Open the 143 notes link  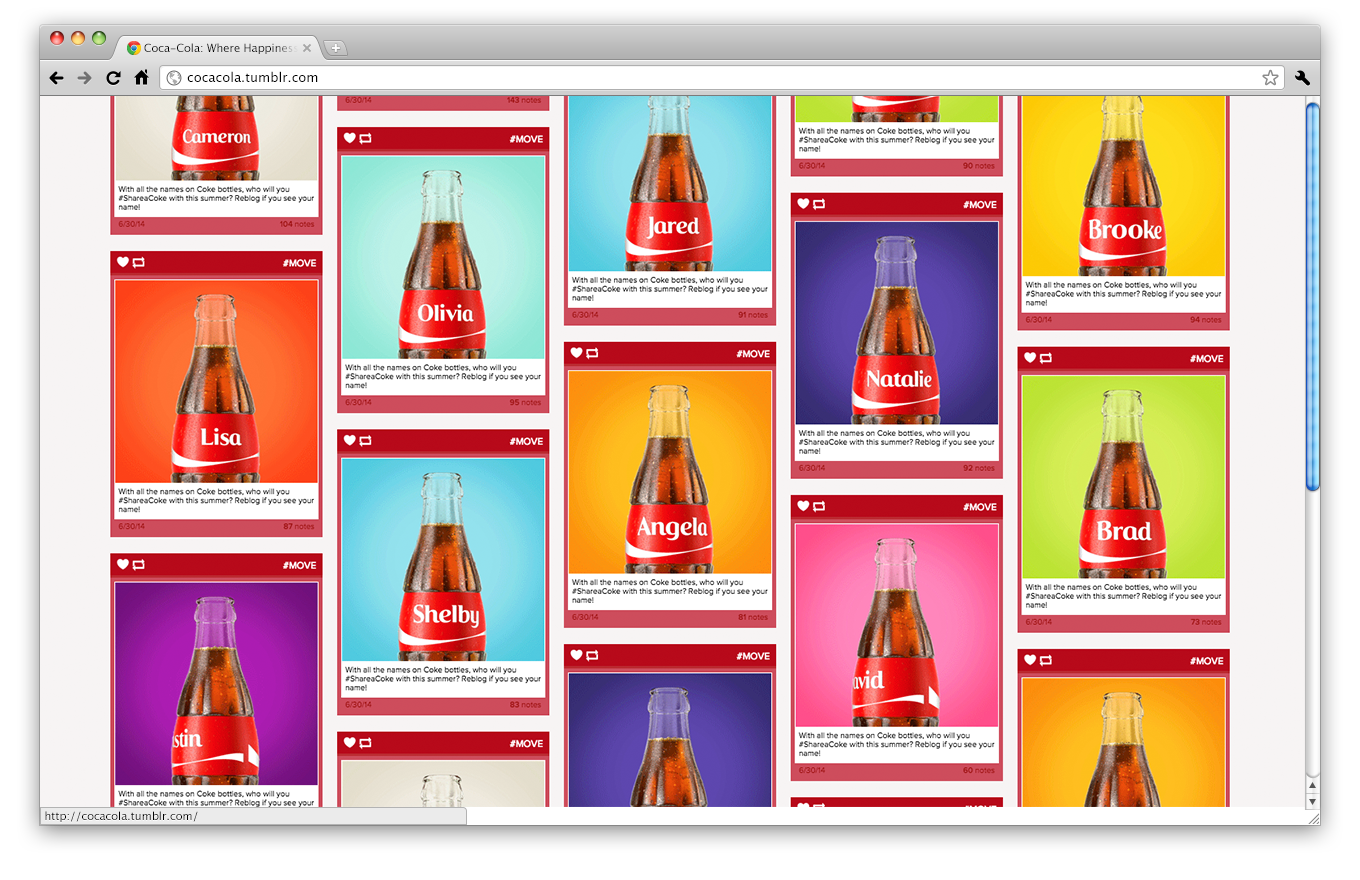[524, 100]
